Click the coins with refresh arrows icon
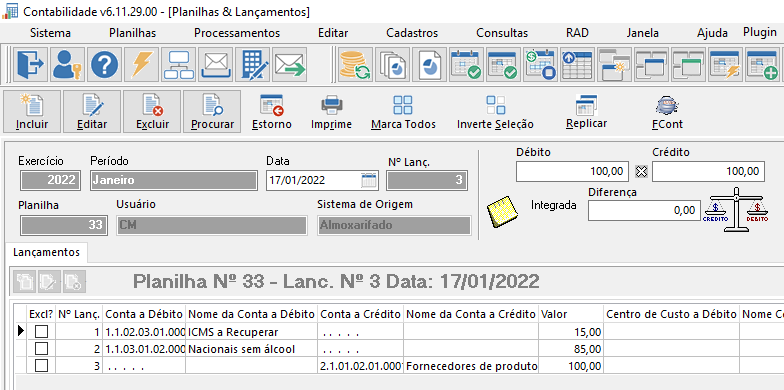The width and height of the screenshot is (784, 390). (x=356, y=64)
